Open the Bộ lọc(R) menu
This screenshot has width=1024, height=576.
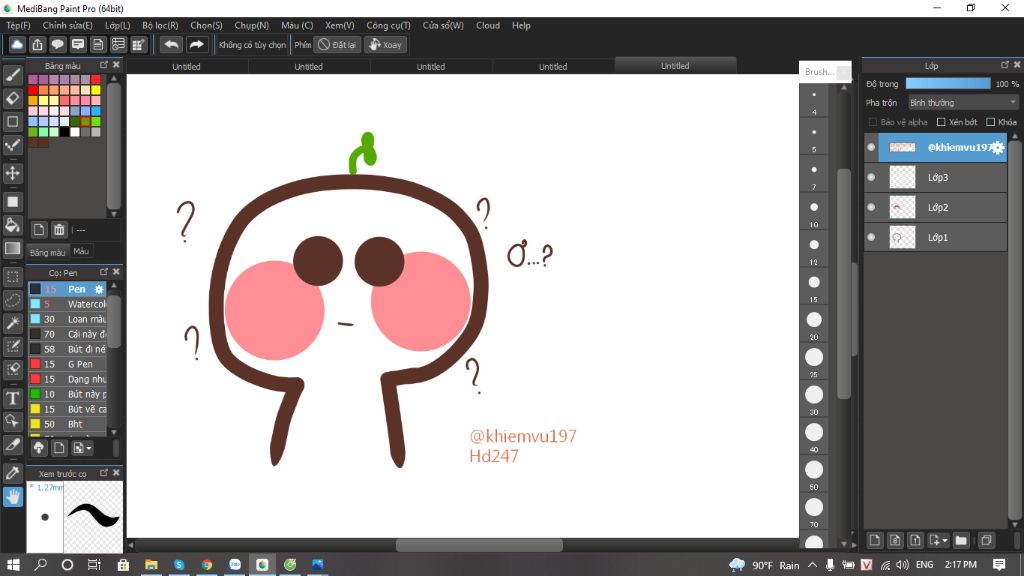point(160,25)
